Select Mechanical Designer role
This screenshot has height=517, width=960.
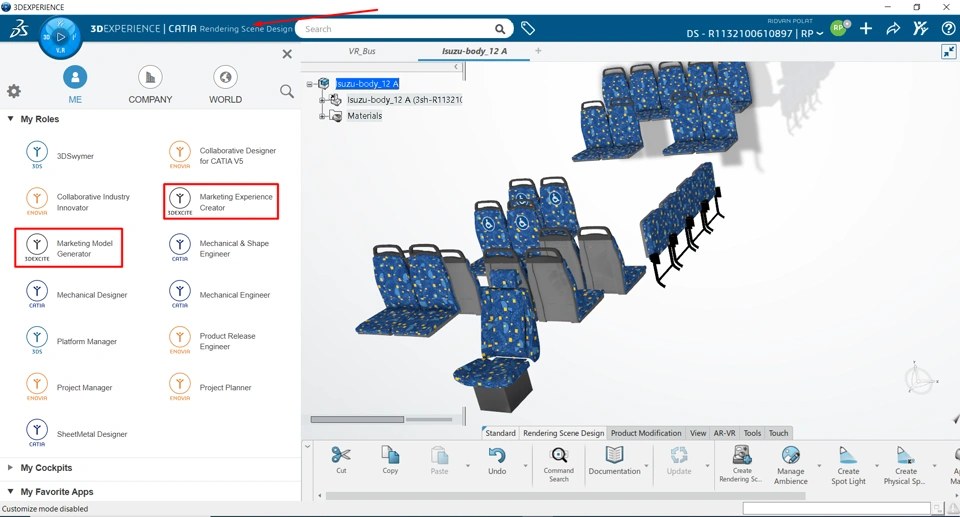77,295
